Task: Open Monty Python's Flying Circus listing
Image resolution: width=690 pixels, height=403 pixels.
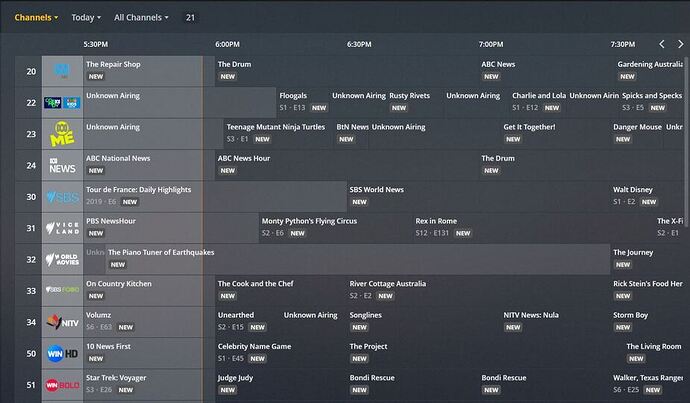Action: (335, 228)
